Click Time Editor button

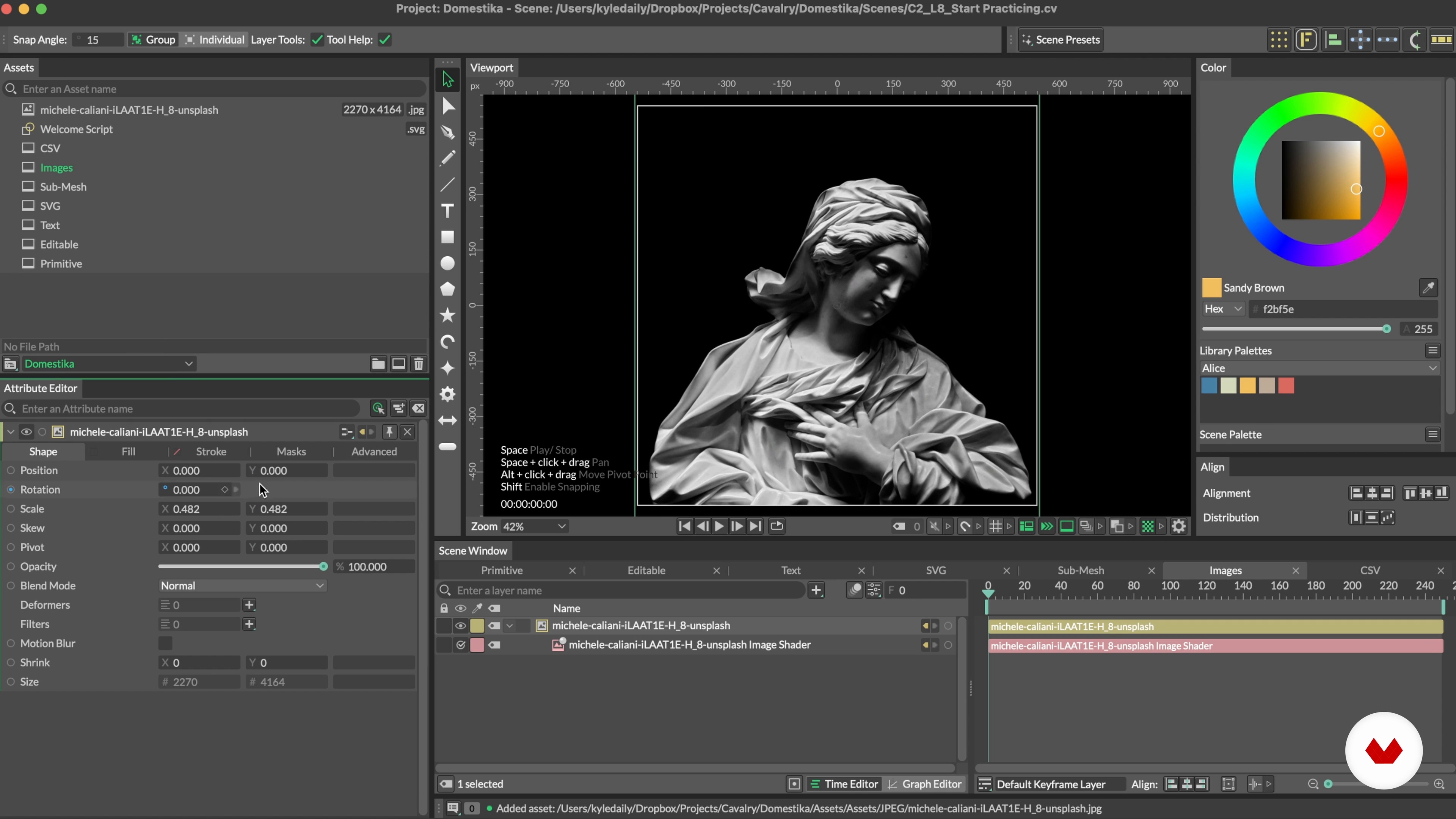(844, 784)
